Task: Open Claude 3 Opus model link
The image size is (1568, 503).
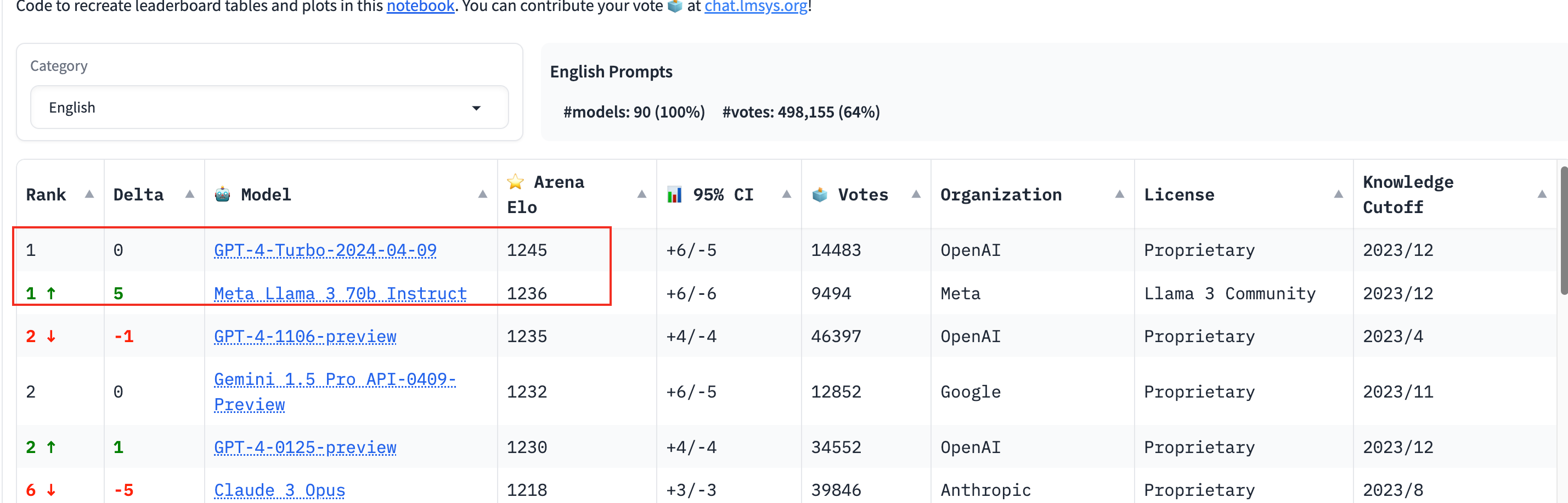Action: click(279, 490)
